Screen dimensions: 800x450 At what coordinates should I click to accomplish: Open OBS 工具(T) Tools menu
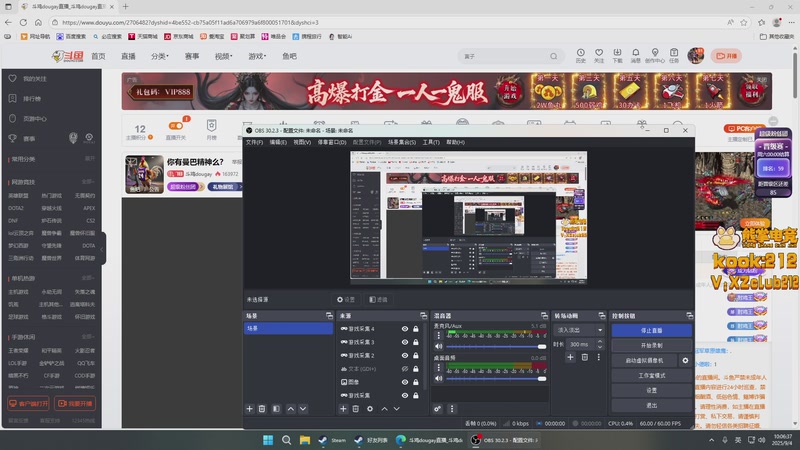click(431, 142)
